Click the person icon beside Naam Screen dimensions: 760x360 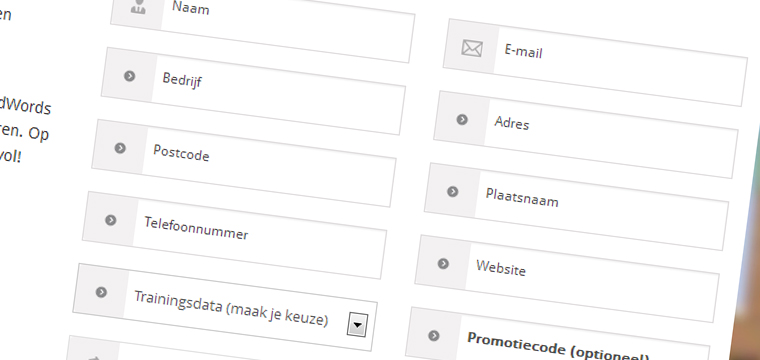click(x=138, y=6)
